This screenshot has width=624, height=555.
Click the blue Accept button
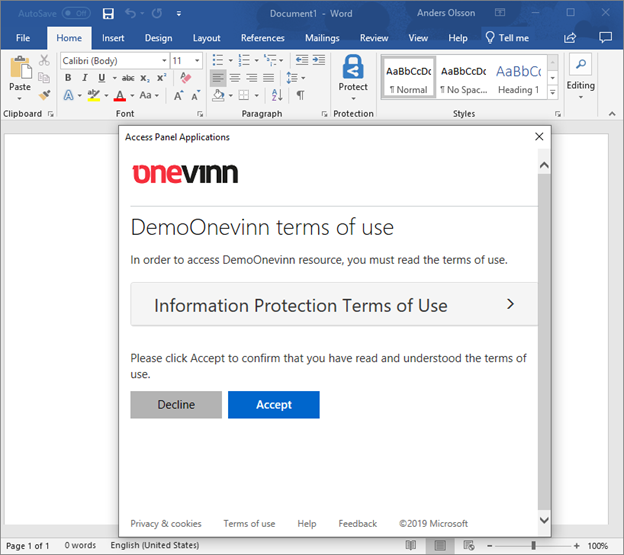pyautogui.click(x=273, y=404)
